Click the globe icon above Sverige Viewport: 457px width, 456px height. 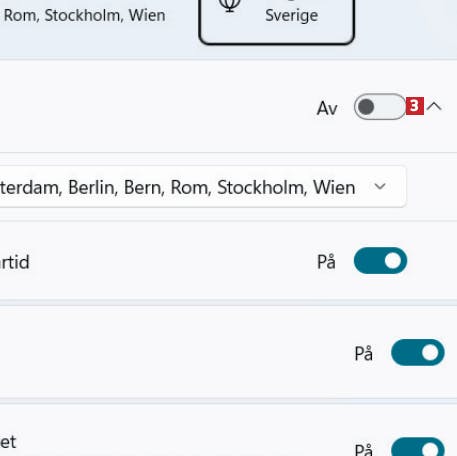pos(230,5)
